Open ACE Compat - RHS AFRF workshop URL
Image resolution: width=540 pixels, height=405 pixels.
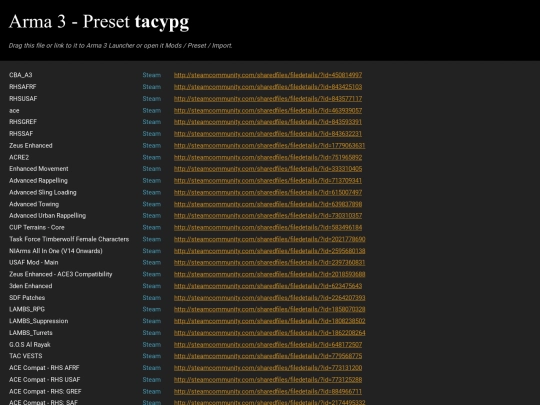[x=268, y=368]
